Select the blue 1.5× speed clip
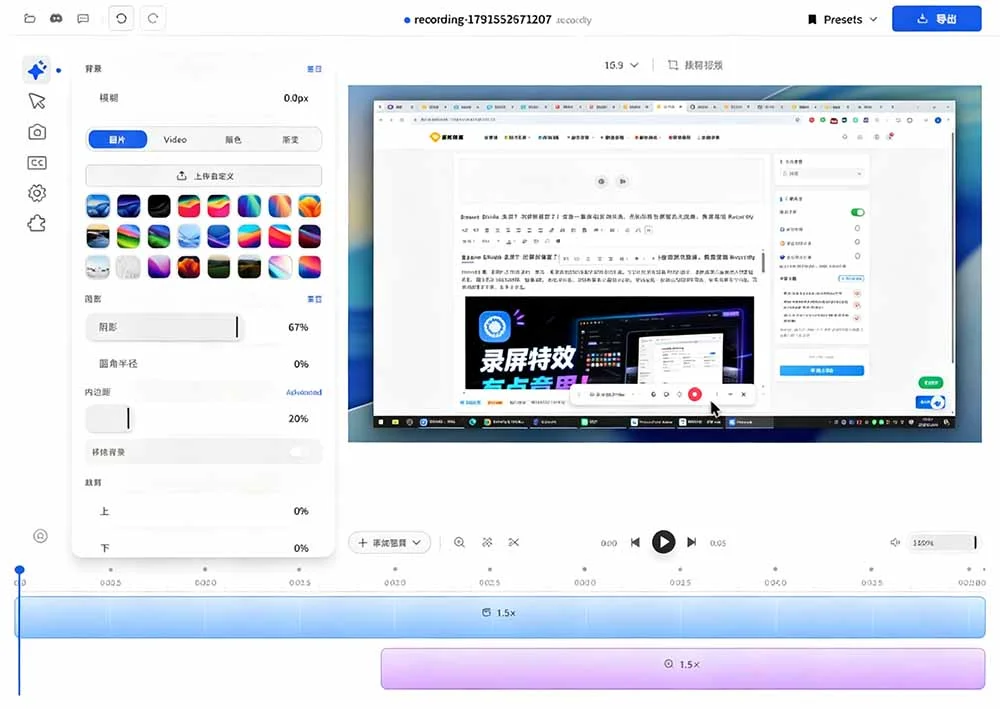Image resolution: width=1000 pixels, height=709 pixels. tap(500, 617)
